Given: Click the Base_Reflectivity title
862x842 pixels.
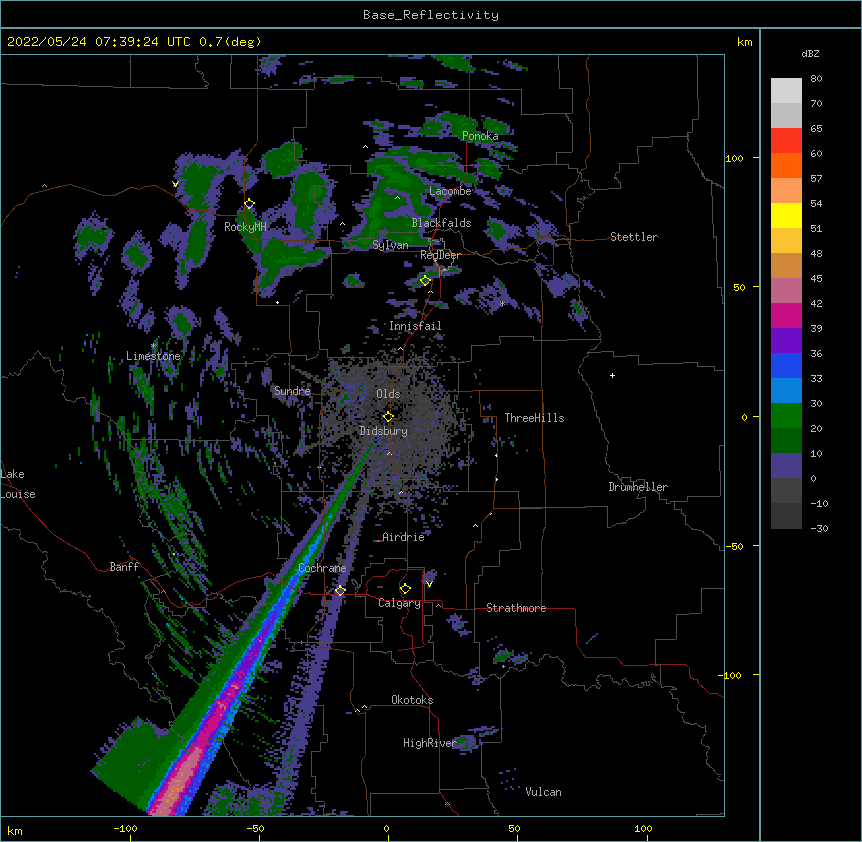Looking at the screenshot, I should point(431,15).
